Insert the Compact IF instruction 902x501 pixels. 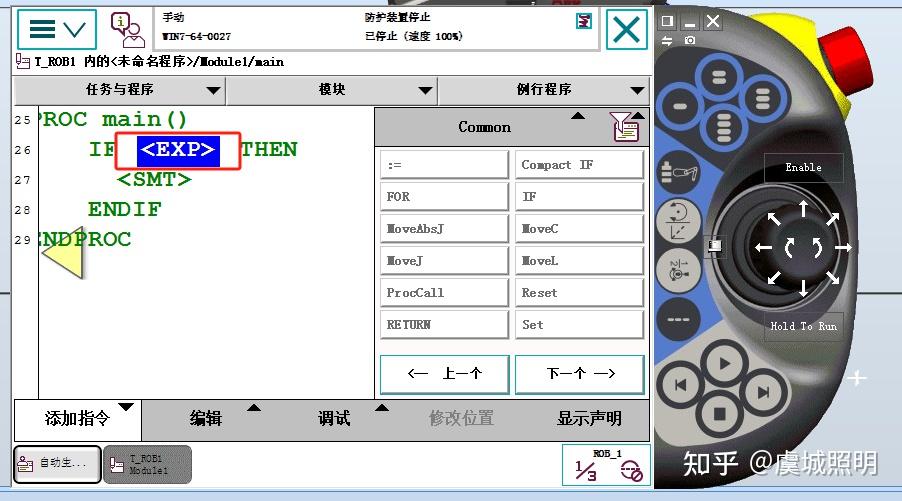[579, 165]
